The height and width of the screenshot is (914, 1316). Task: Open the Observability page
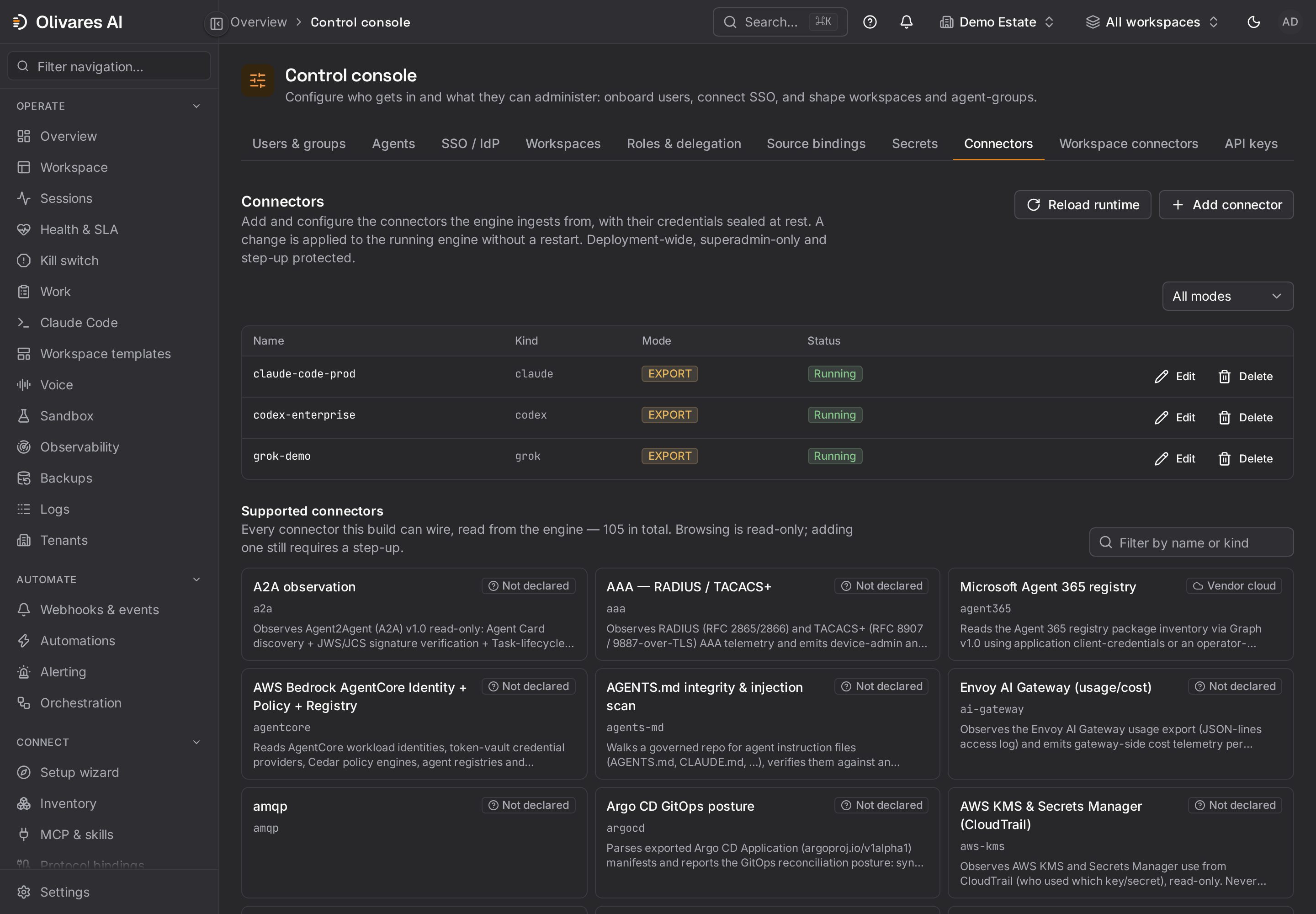coord(109,446)
